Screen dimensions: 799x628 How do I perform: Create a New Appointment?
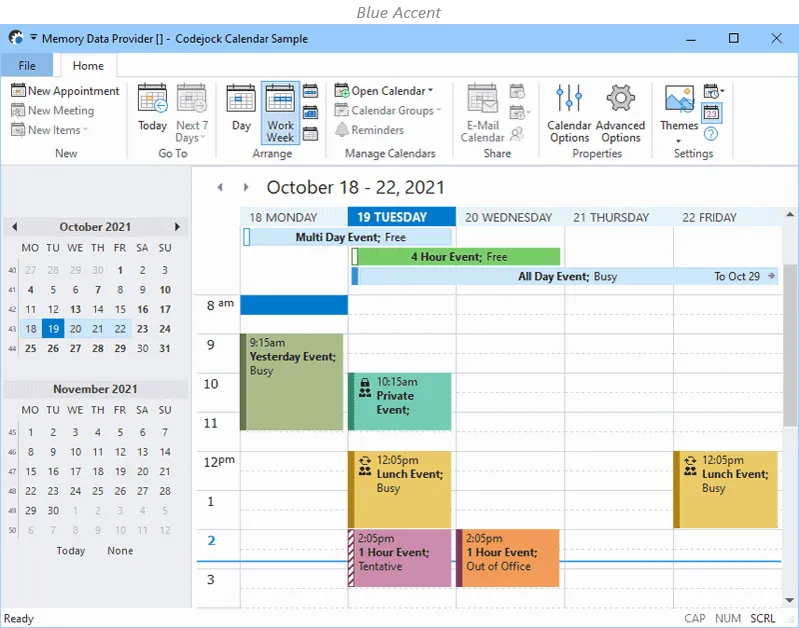coord(65,91)
